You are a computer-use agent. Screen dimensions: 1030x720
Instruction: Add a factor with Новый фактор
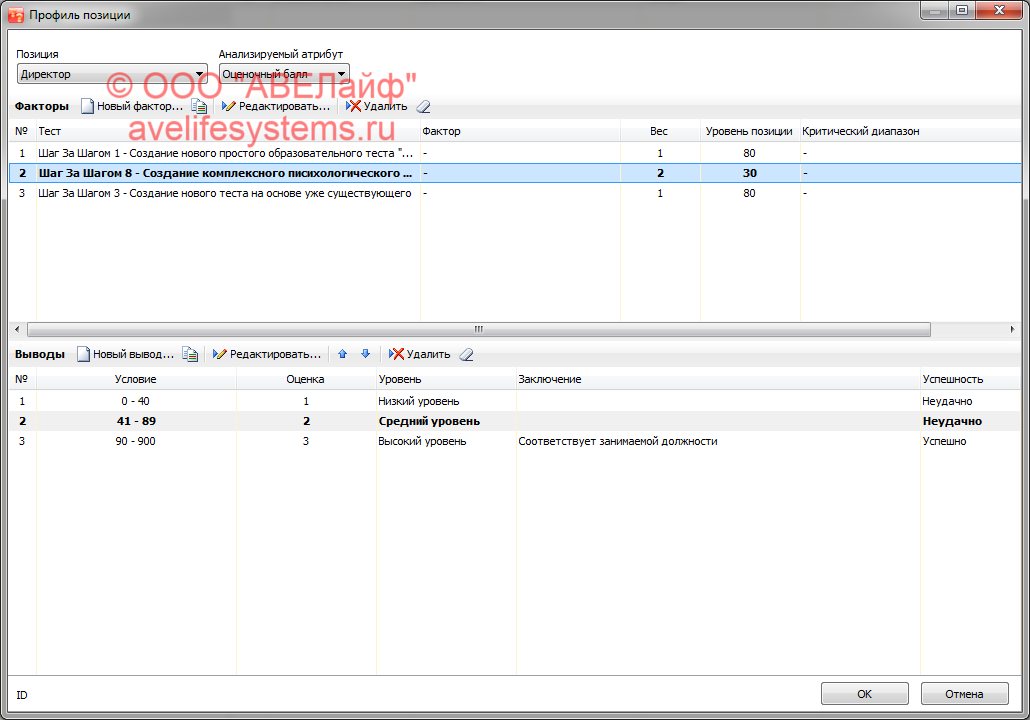point(132,106)
